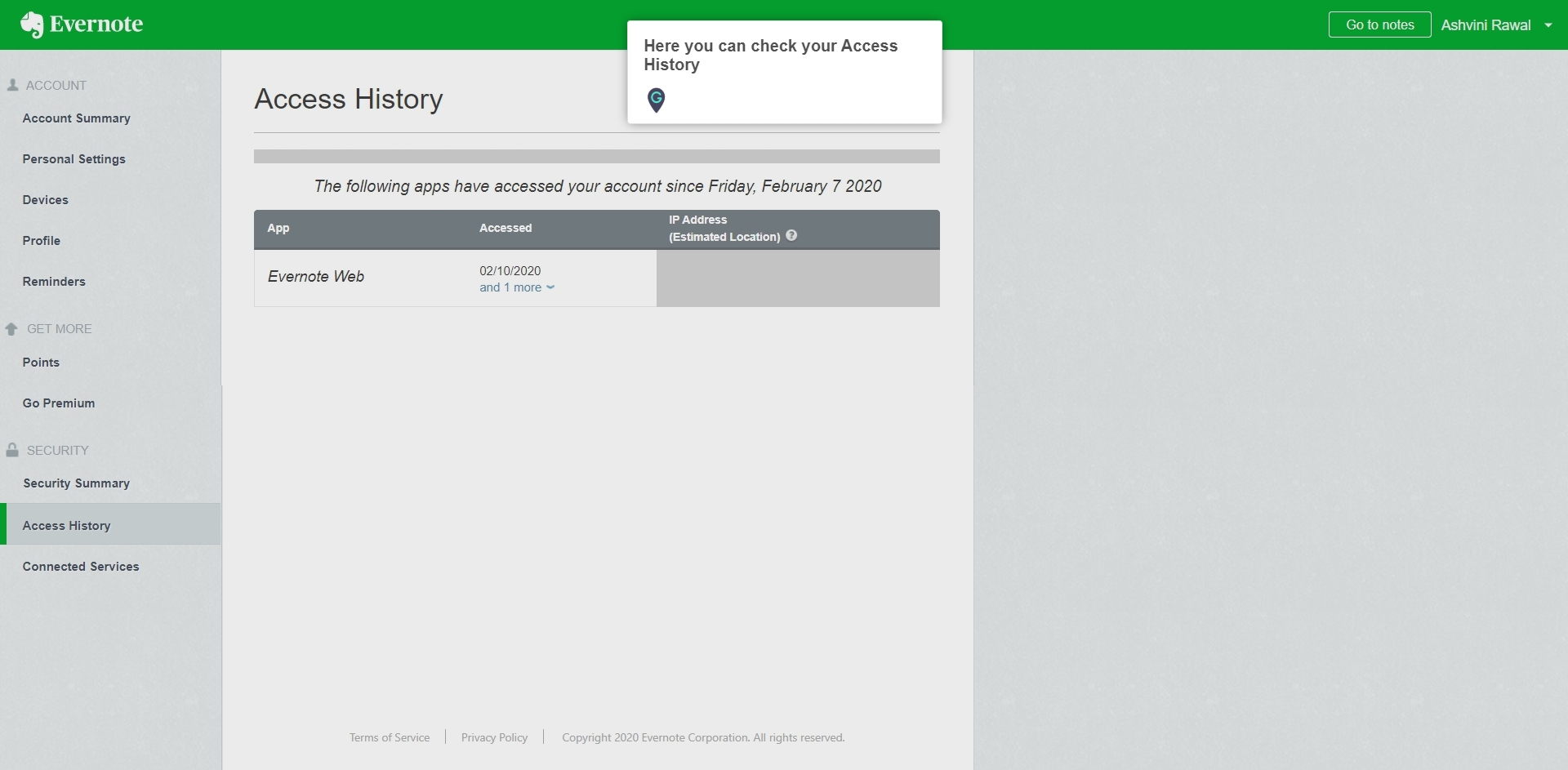Open the Points page

click(41, 362)
